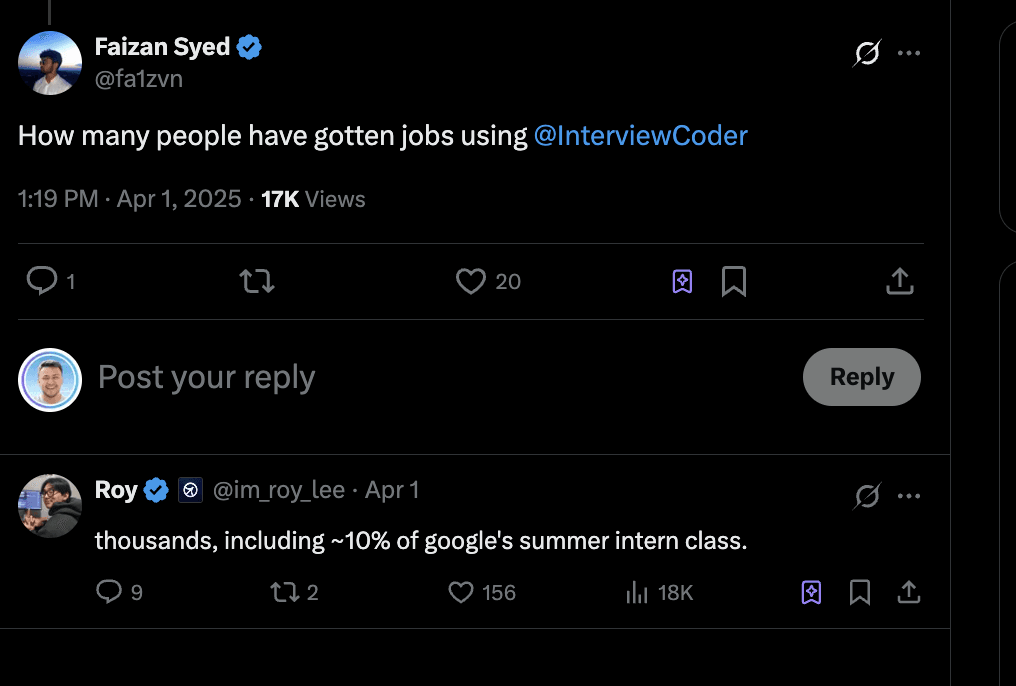Screen dimensions: 1016x686
Task: Open the reply icon on Faizan's tweet
Action: click(x=39, y=281)
